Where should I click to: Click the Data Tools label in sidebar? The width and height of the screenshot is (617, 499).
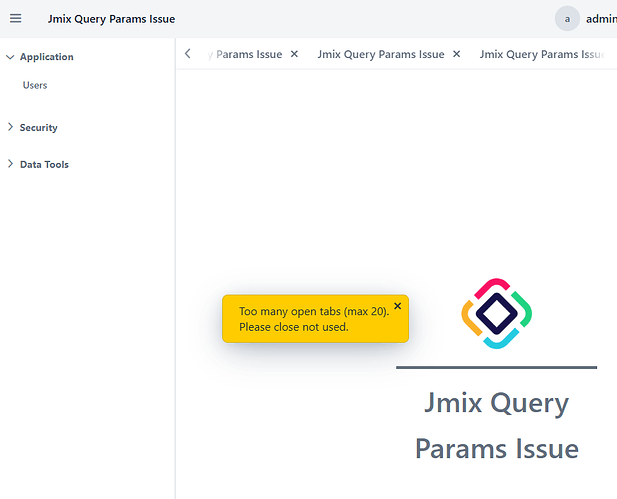click(44, 164)
